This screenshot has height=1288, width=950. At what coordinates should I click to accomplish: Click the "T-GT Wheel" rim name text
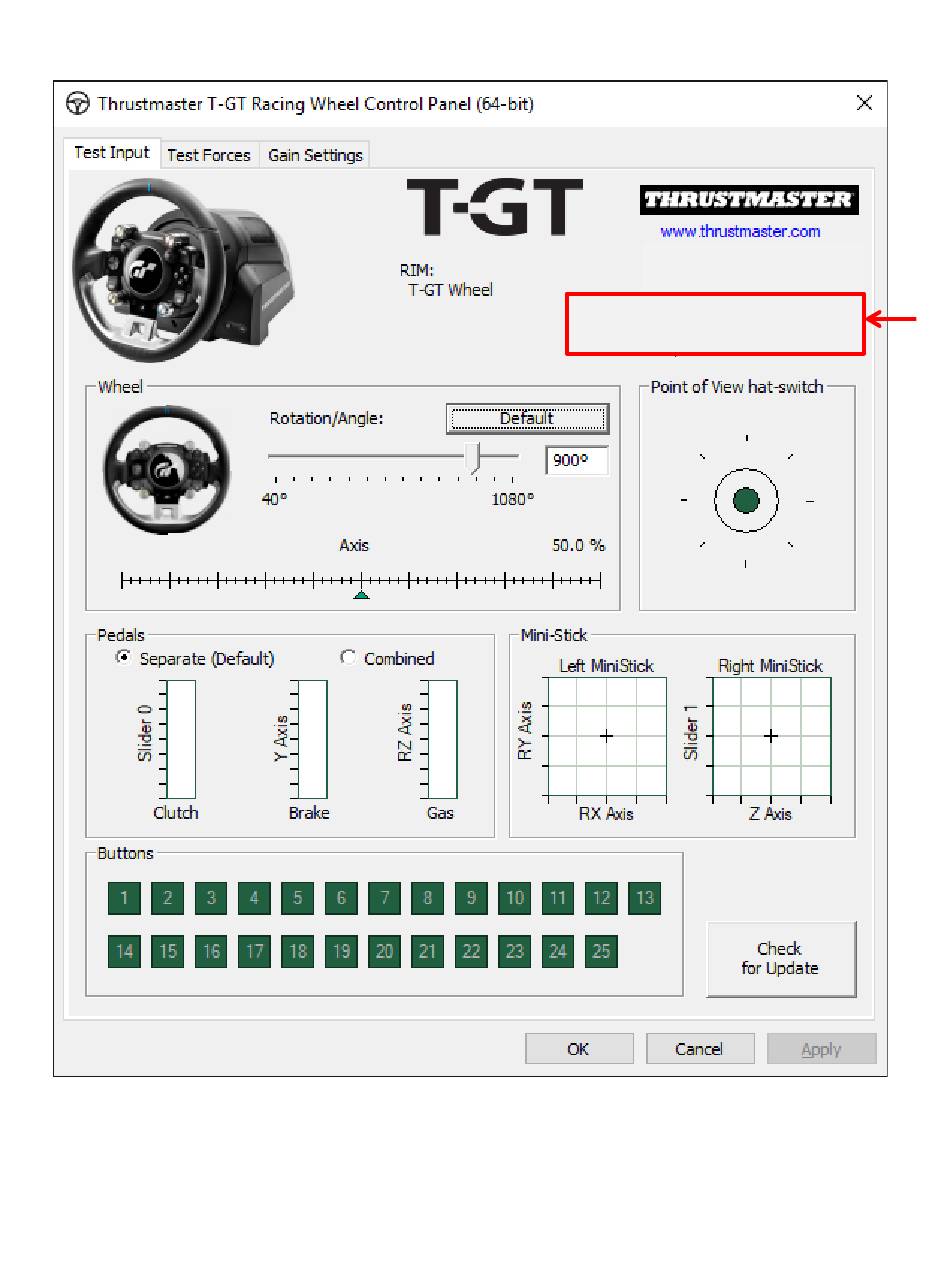coord(451,290)
